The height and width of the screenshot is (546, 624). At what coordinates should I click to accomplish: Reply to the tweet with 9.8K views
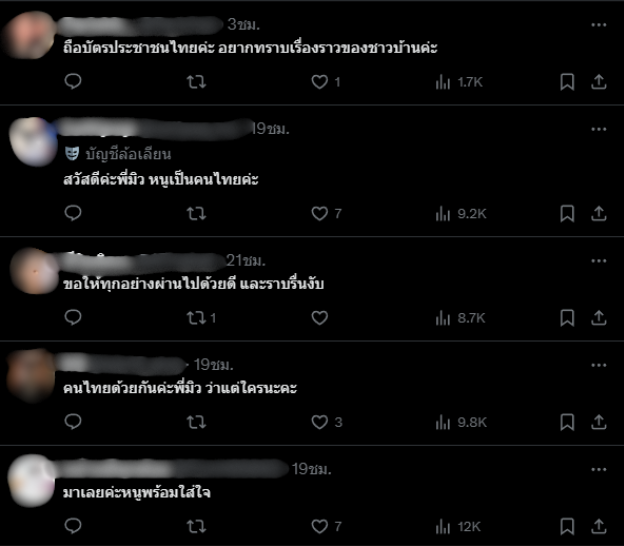click(x=73, y=421)
